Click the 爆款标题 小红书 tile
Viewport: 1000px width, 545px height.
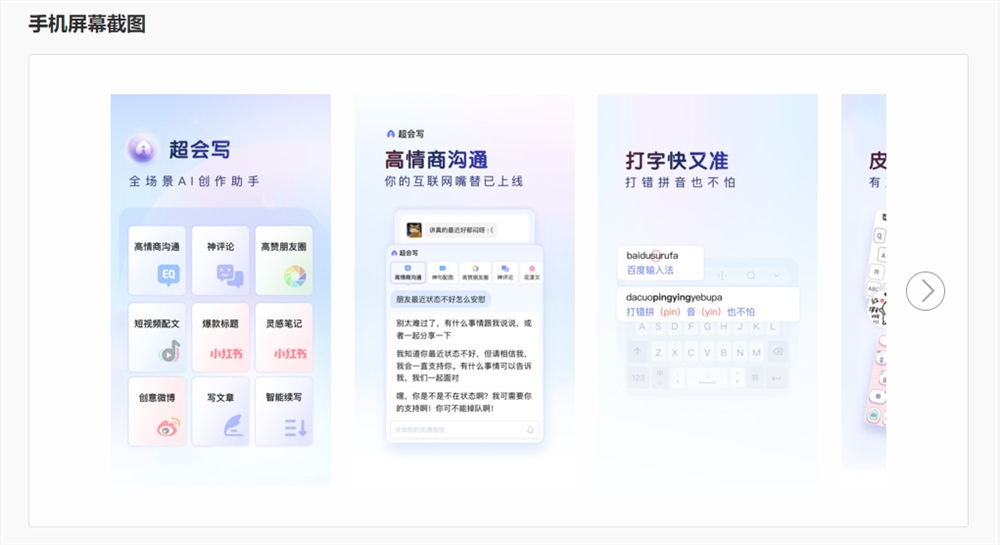pos(221,337)
